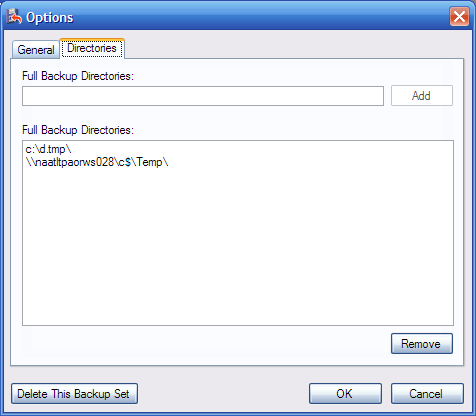Screen dimensions: 476x416
Task: Dismiss the dialog with Cancel
Action: pos(427,394)
